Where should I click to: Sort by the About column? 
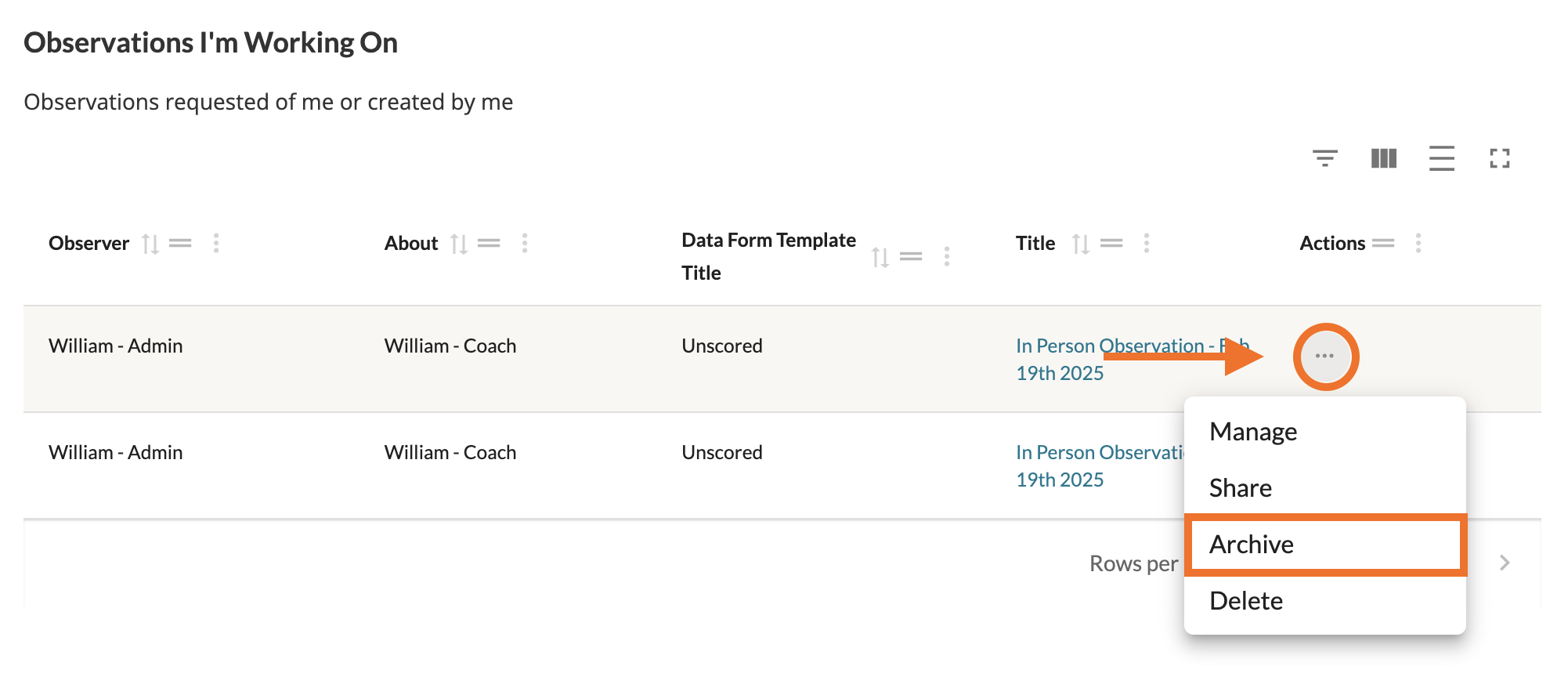459,244
